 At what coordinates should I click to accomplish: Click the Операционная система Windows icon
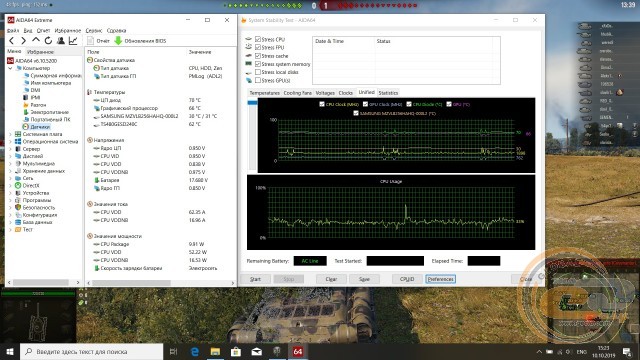coord(18,142)
